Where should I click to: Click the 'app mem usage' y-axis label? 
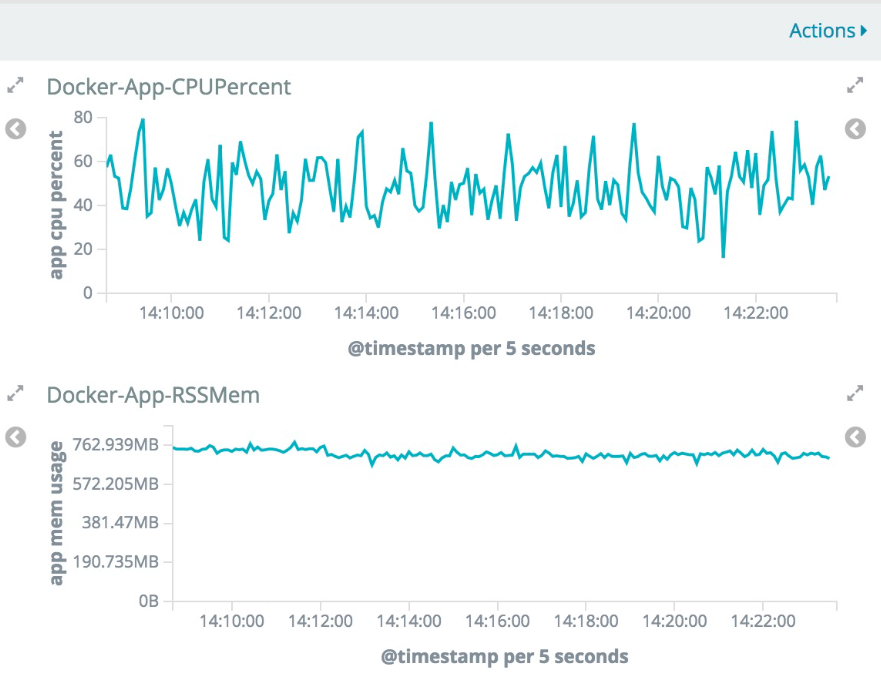[57, 512]
